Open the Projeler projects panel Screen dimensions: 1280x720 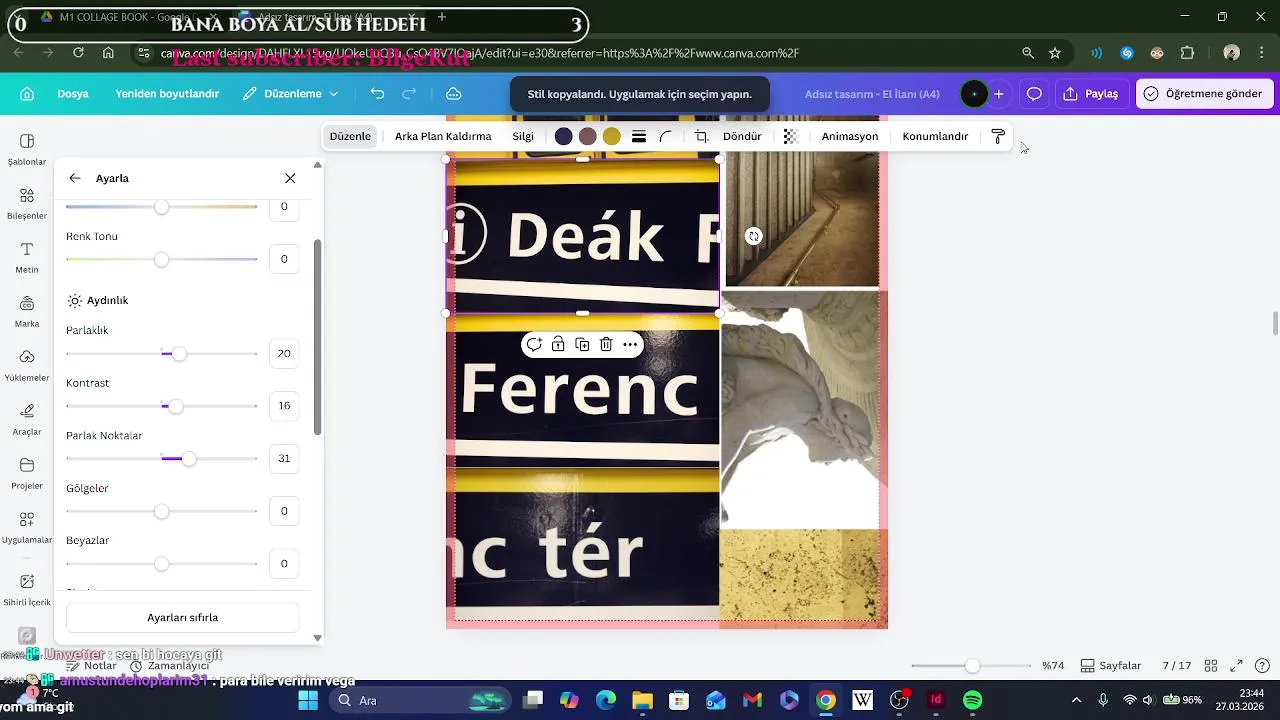(x=27, y=473)
